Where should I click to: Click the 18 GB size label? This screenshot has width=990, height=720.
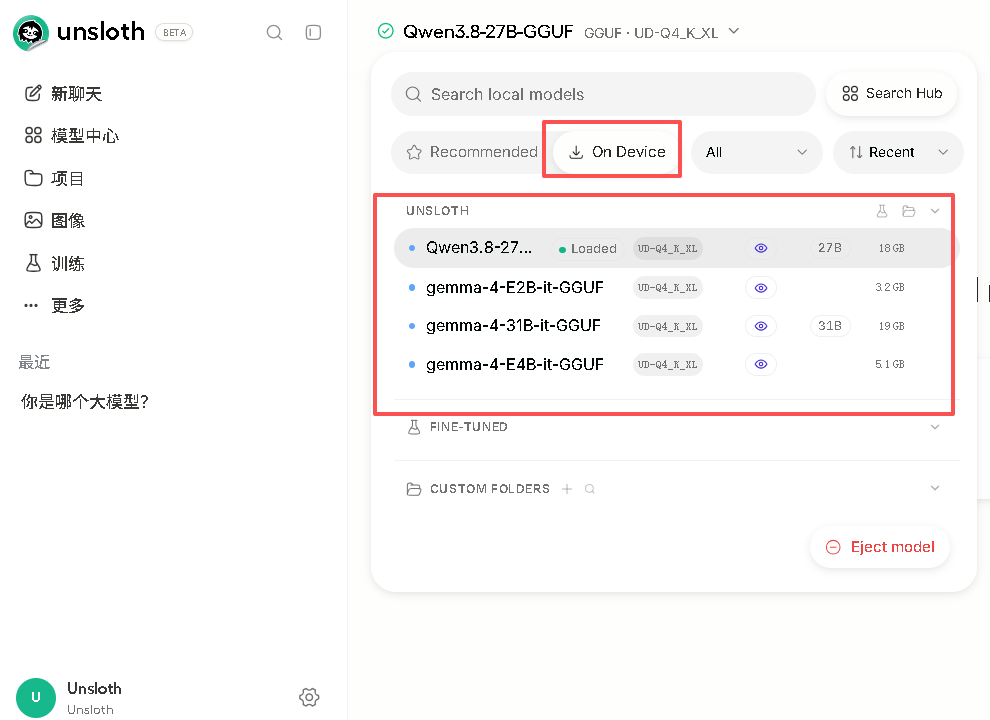(x=892, y=248)
